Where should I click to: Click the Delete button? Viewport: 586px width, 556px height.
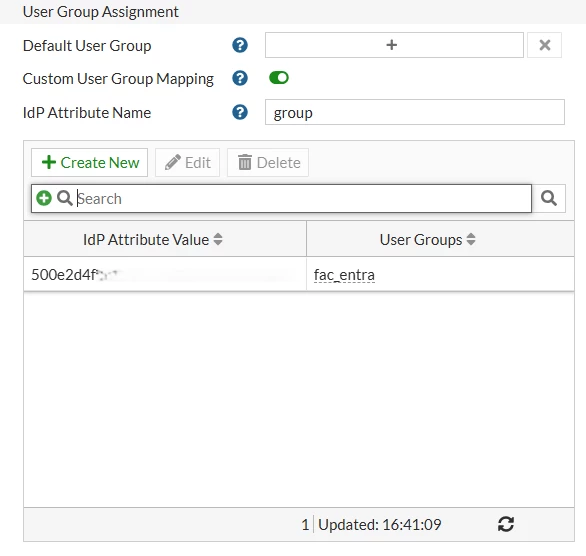(268, 163)
